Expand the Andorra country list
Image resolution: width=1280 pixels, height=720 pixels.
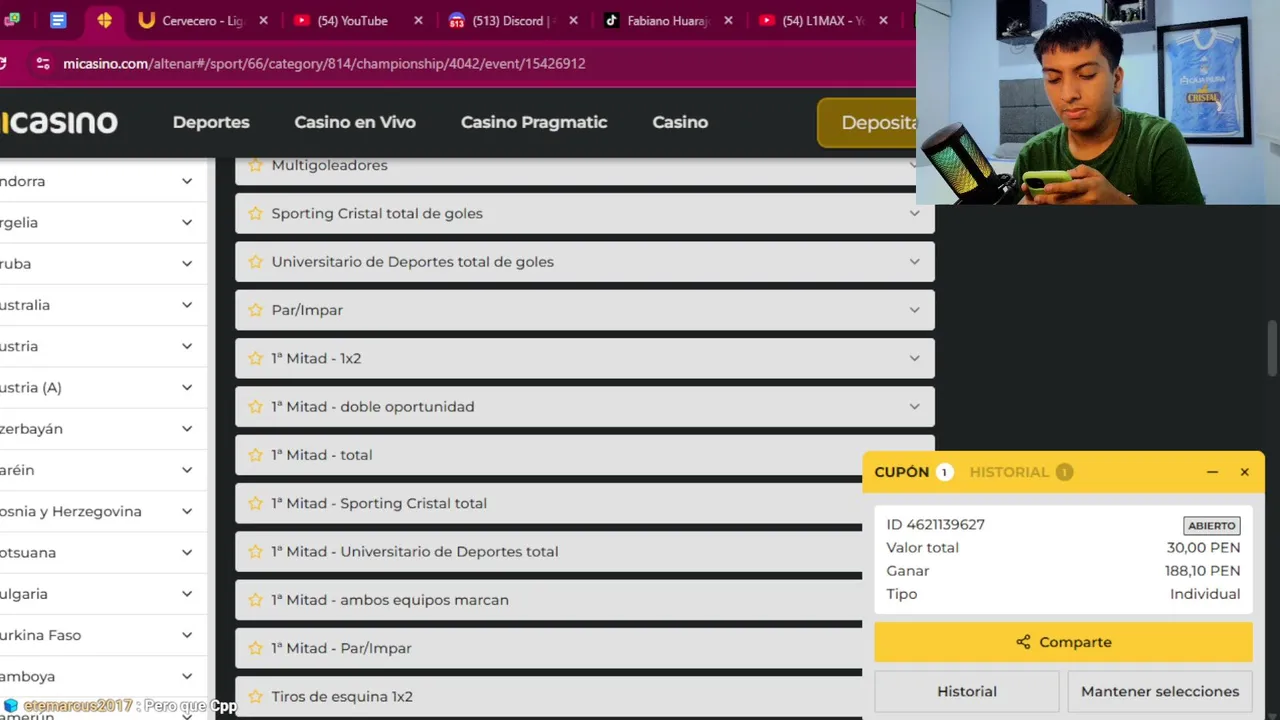click(187, 181)
